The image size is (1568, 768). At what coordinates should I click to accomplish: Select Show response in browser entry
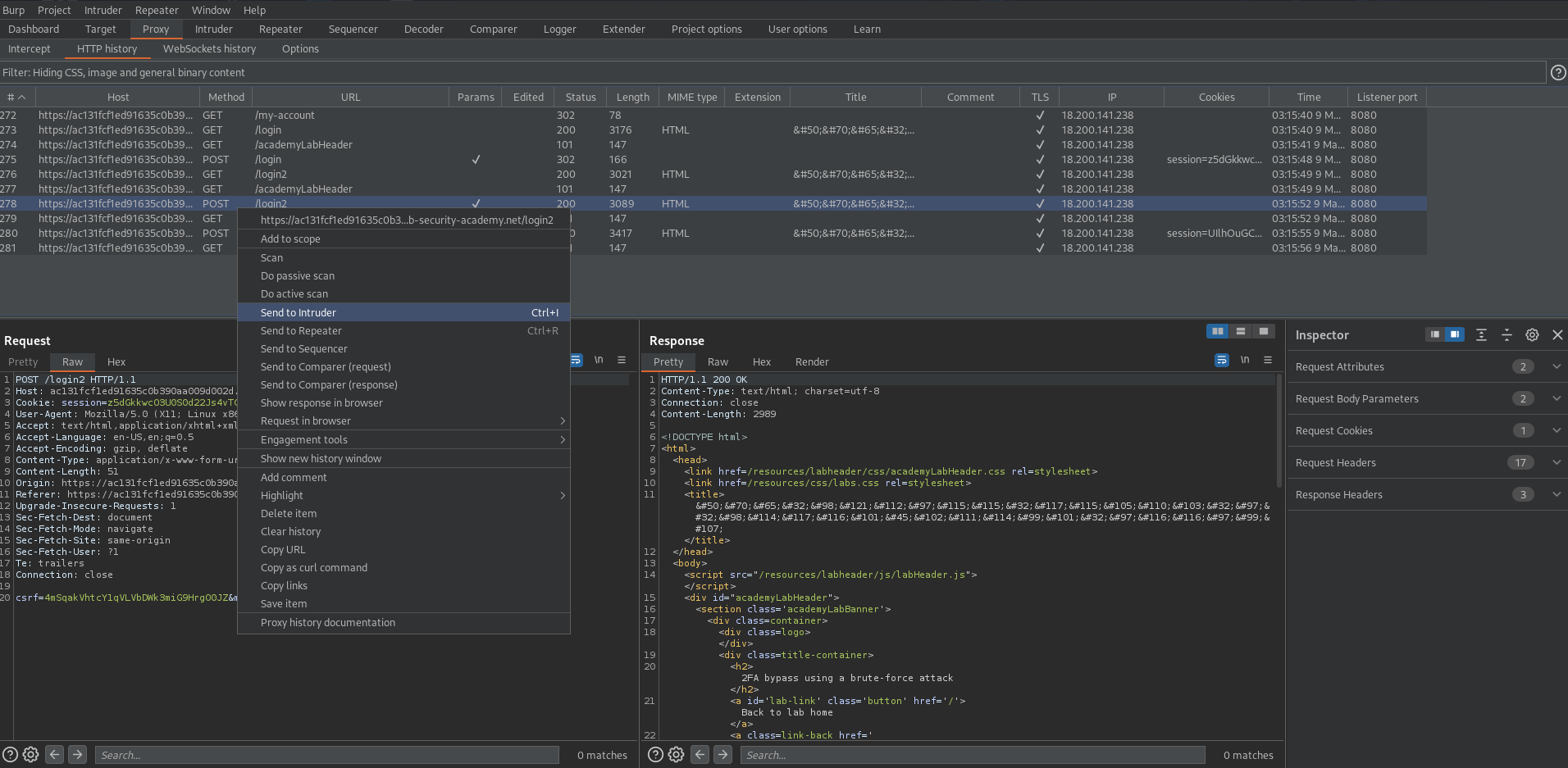click(x=403, y=403)
